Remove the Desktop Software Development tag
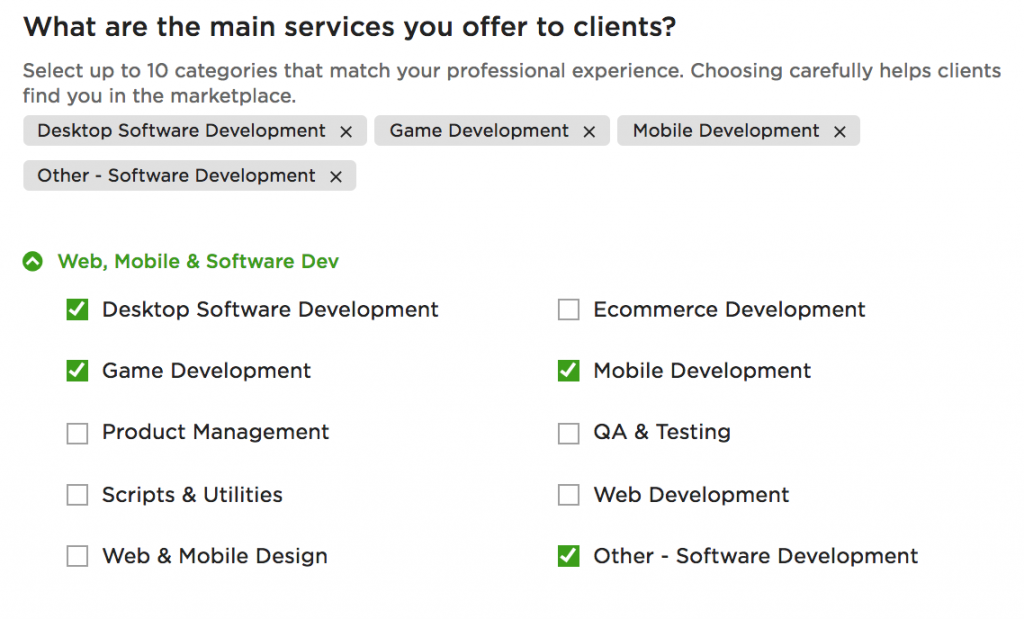Viewport: 1024px width, 619px height. 346,132
